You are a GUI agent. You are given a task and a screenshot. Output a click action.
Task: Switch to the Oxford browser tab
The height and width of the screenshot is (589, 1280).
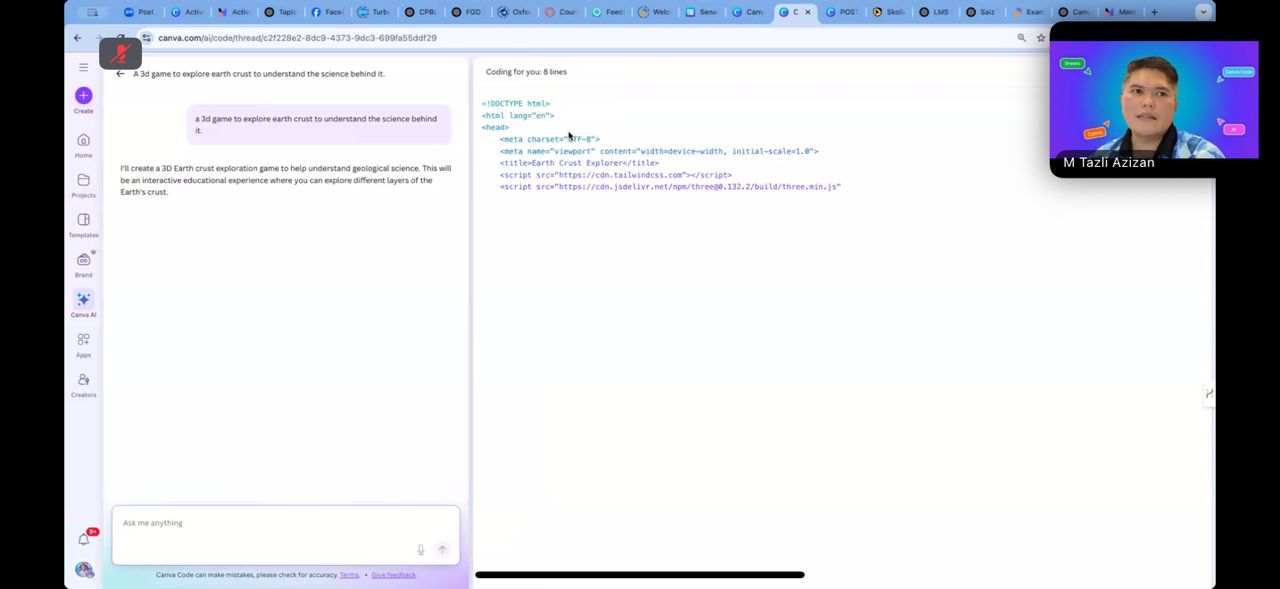(514, 12)
